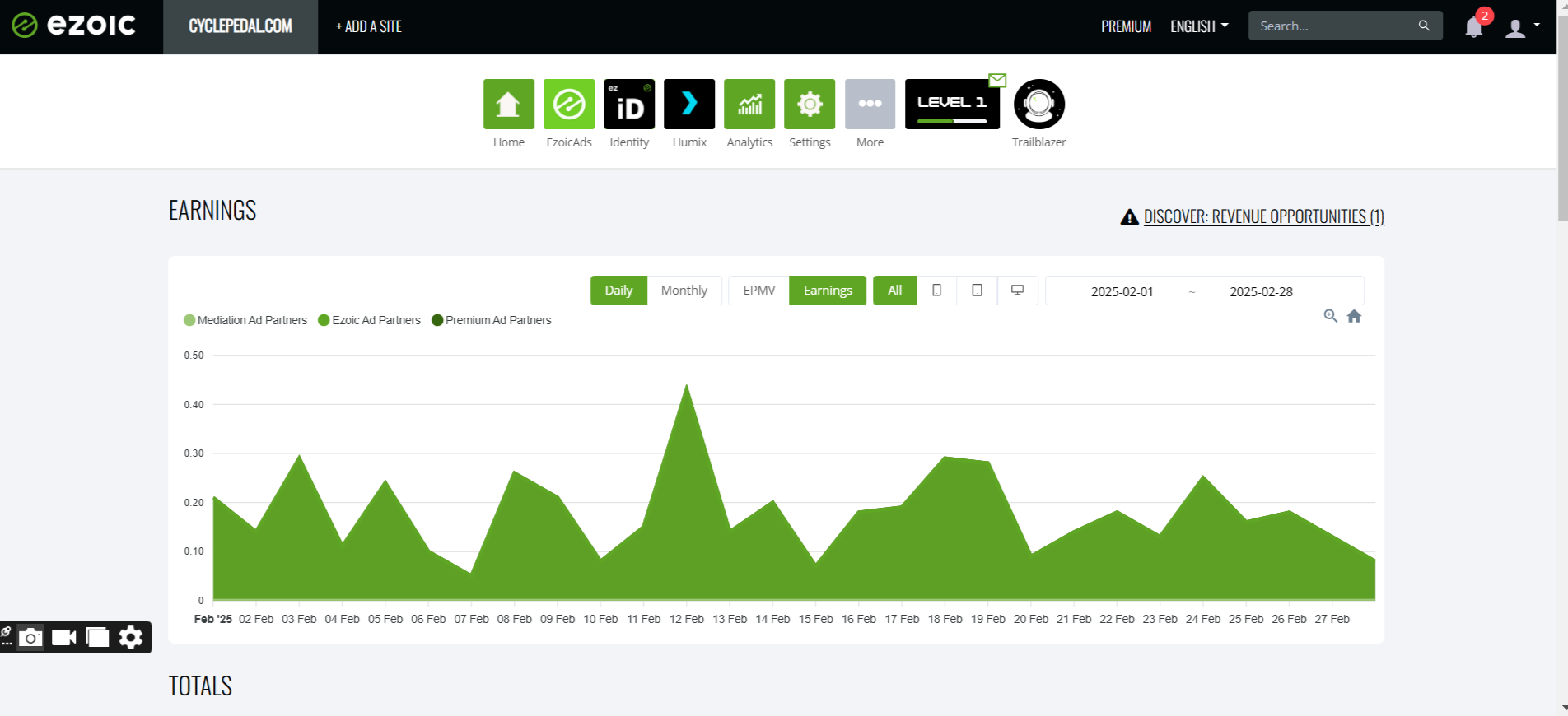Viewport: 1568px width, 716px height.
Task: Start recording with video camera icon
Action: (x=64, y=638)
